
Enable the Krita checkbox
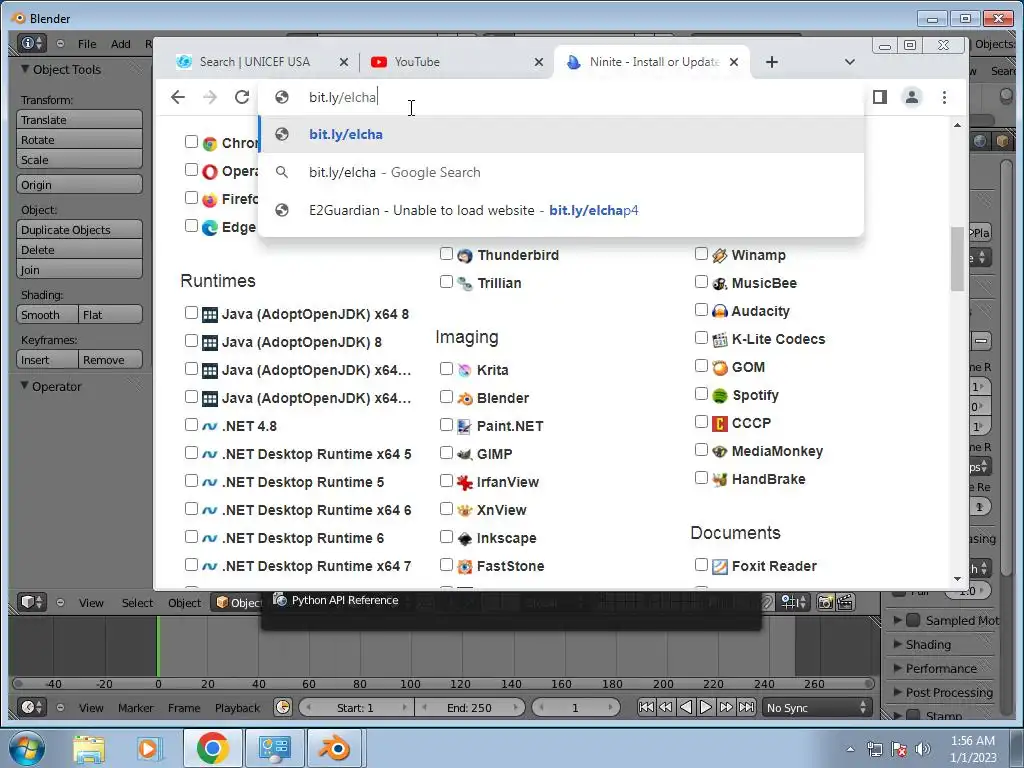(447, 368)
